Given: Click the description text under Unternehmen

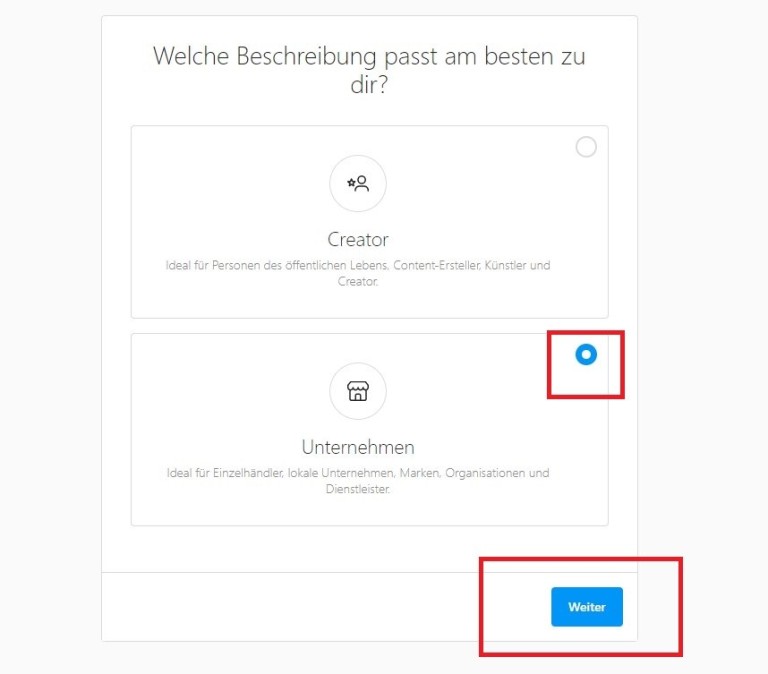Looking at the screenshot, I should (x=358, y=481).
